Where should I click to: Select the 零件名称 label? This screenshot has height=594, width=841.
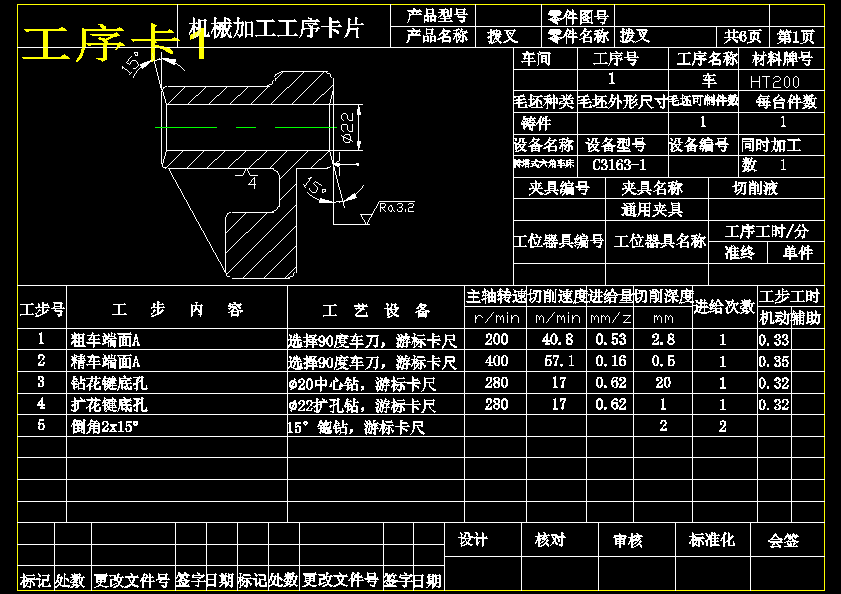pyautogui.click(x=578, y=36)
